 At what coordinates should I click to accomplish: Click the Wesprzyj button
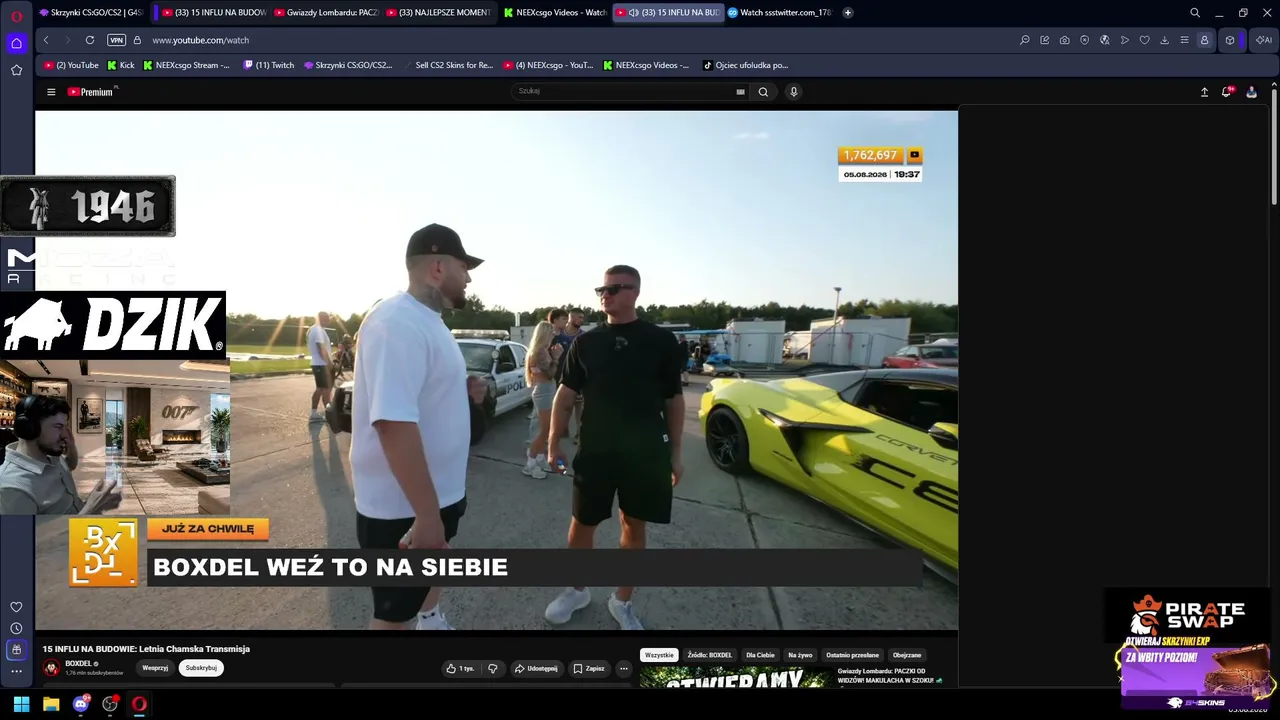point(155,668)
